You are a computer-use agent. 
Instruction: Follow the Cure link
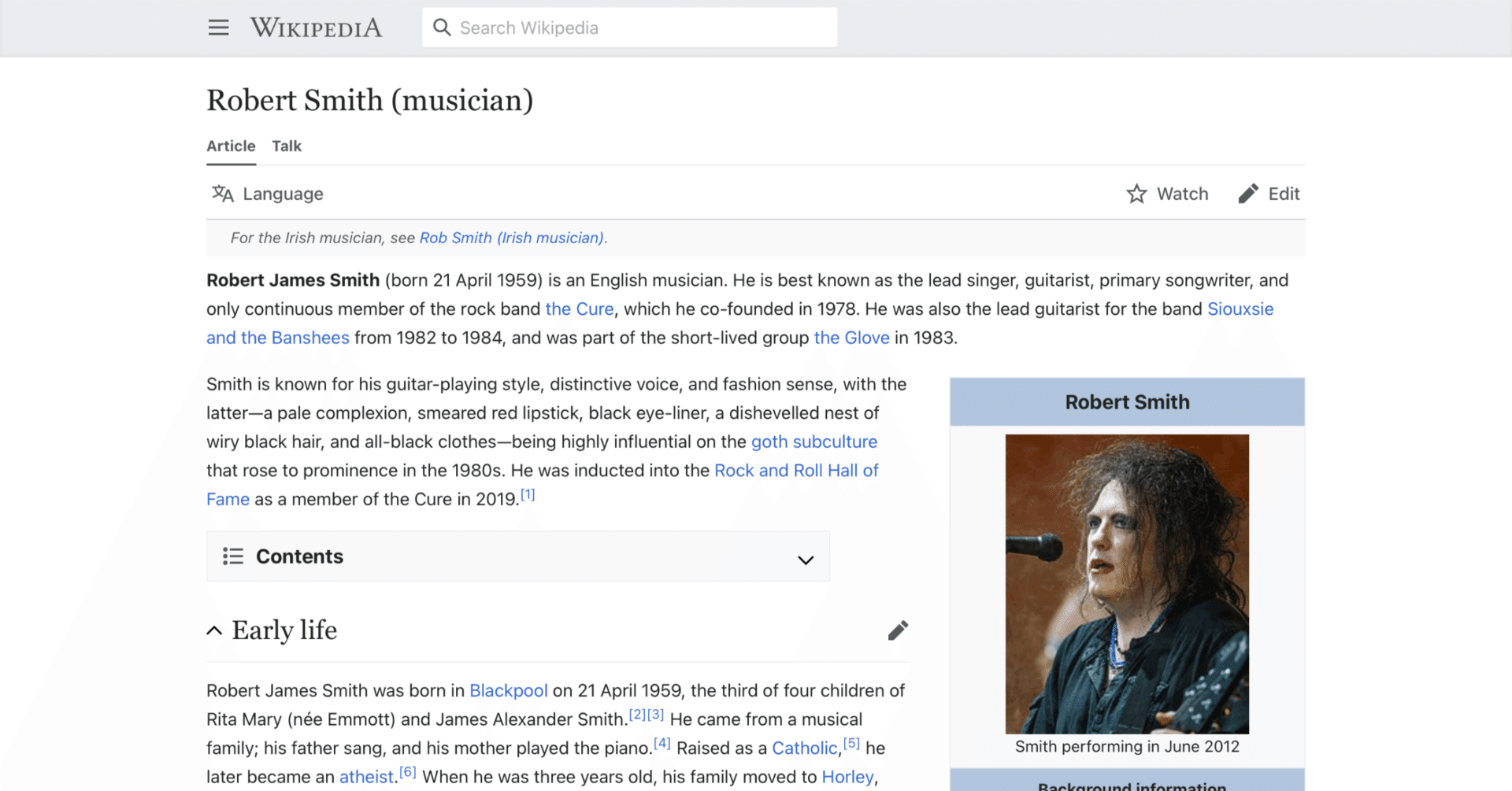580,309
